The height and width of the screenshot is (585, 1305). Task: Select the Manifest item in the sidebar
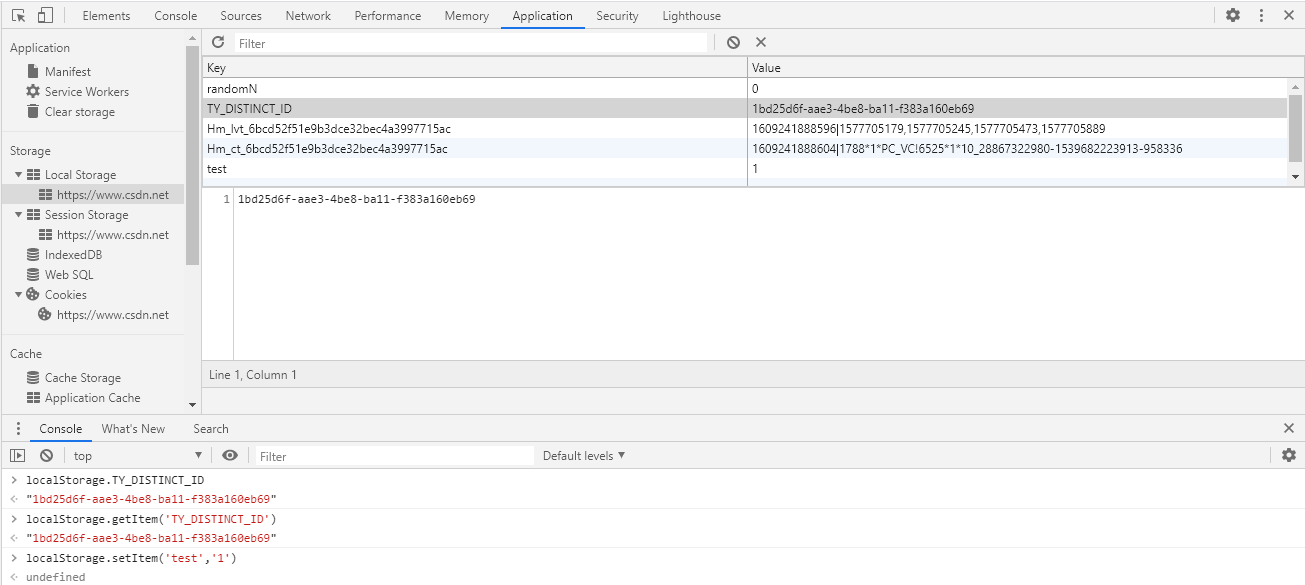(68, 72)
